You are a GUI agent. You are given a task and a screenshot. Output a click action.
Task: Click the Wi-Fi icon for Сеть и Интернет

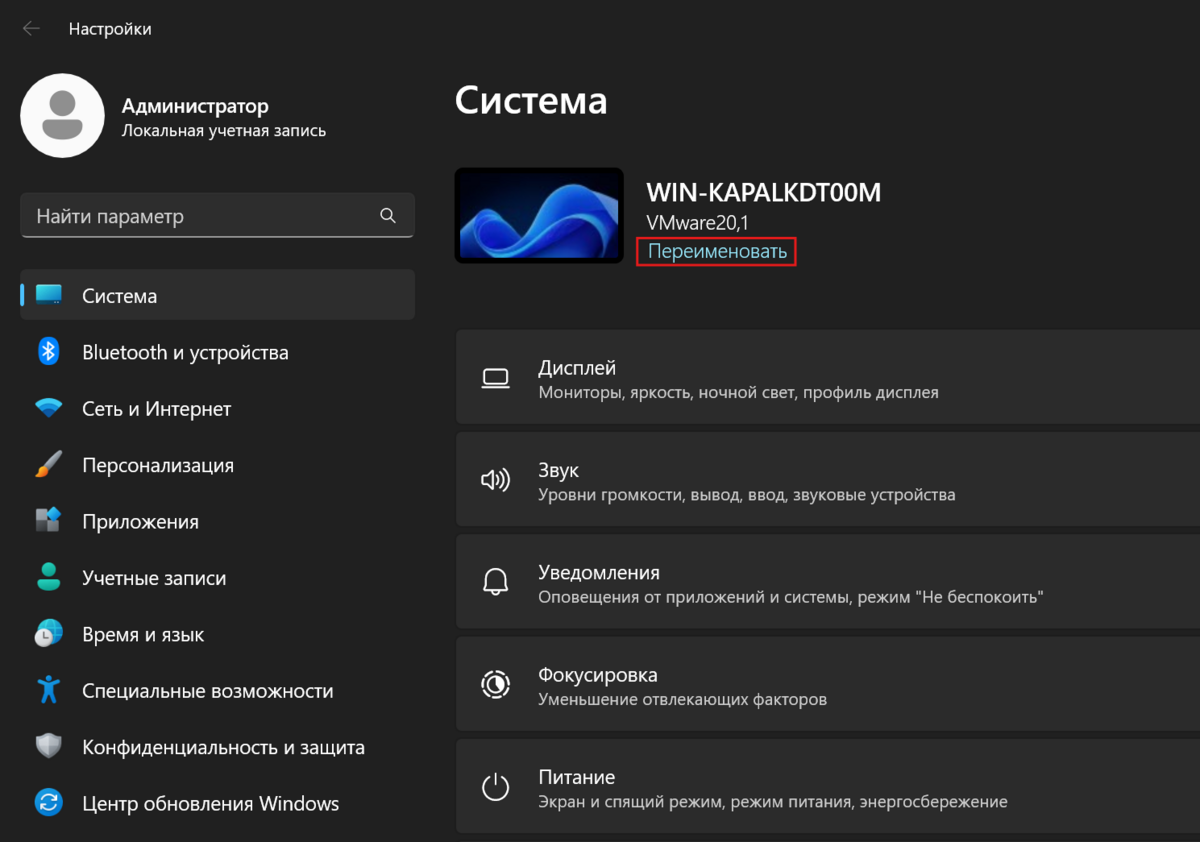[48, 409]
